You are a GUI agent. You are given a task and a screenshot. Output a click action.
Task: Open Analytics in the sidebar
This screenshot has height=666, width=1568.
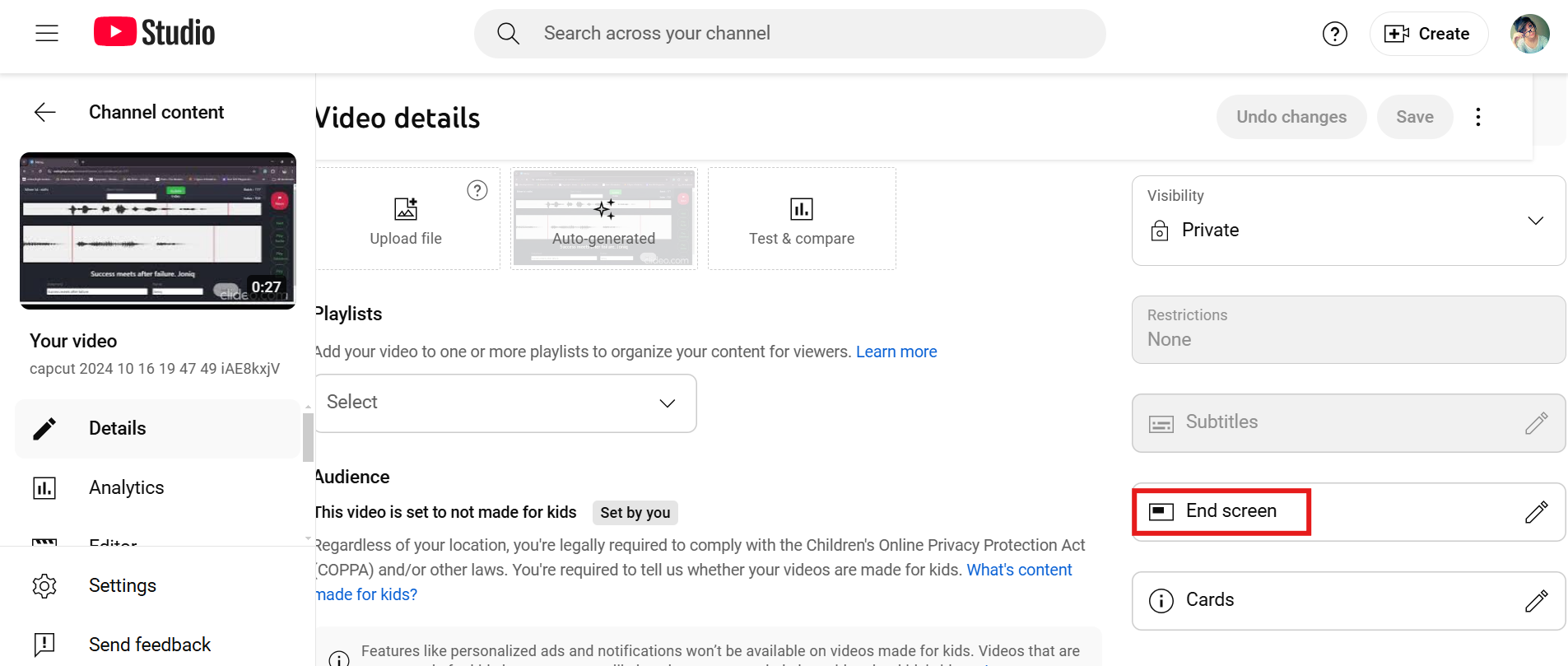click(x=126, y=487)
